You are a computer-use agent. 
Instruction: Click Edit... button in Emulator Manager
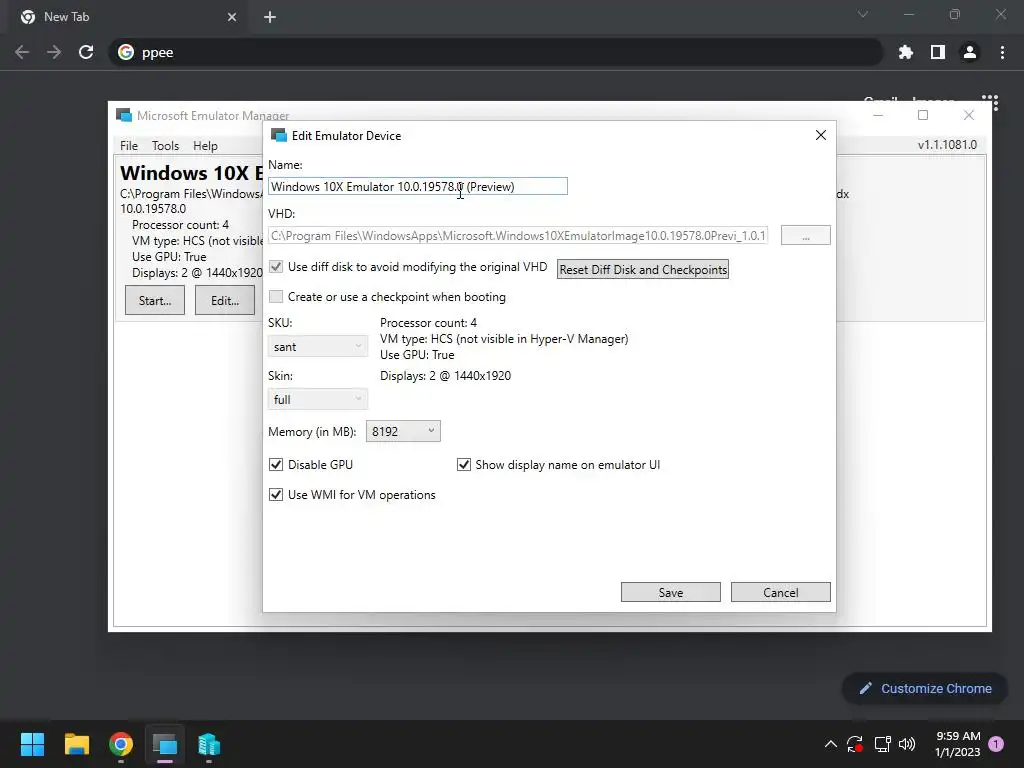(225, 300)
